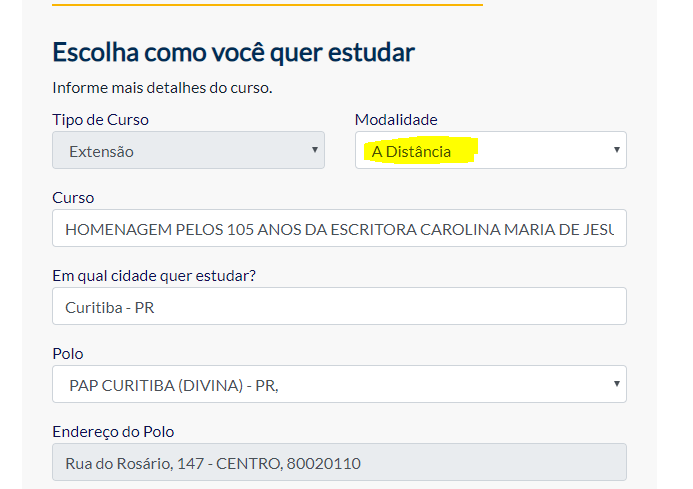693x489 pixels.
Task: Click the 'Modalidade' label
Action: tap(396, 120)
